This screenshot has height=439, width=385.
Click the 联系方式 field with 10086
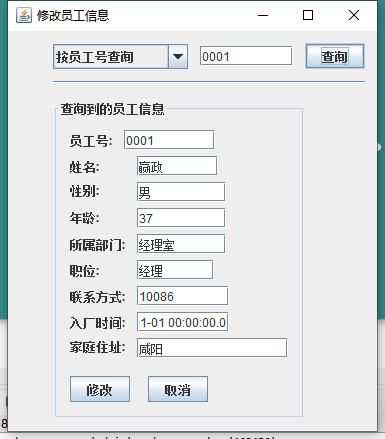pos(183,296)
